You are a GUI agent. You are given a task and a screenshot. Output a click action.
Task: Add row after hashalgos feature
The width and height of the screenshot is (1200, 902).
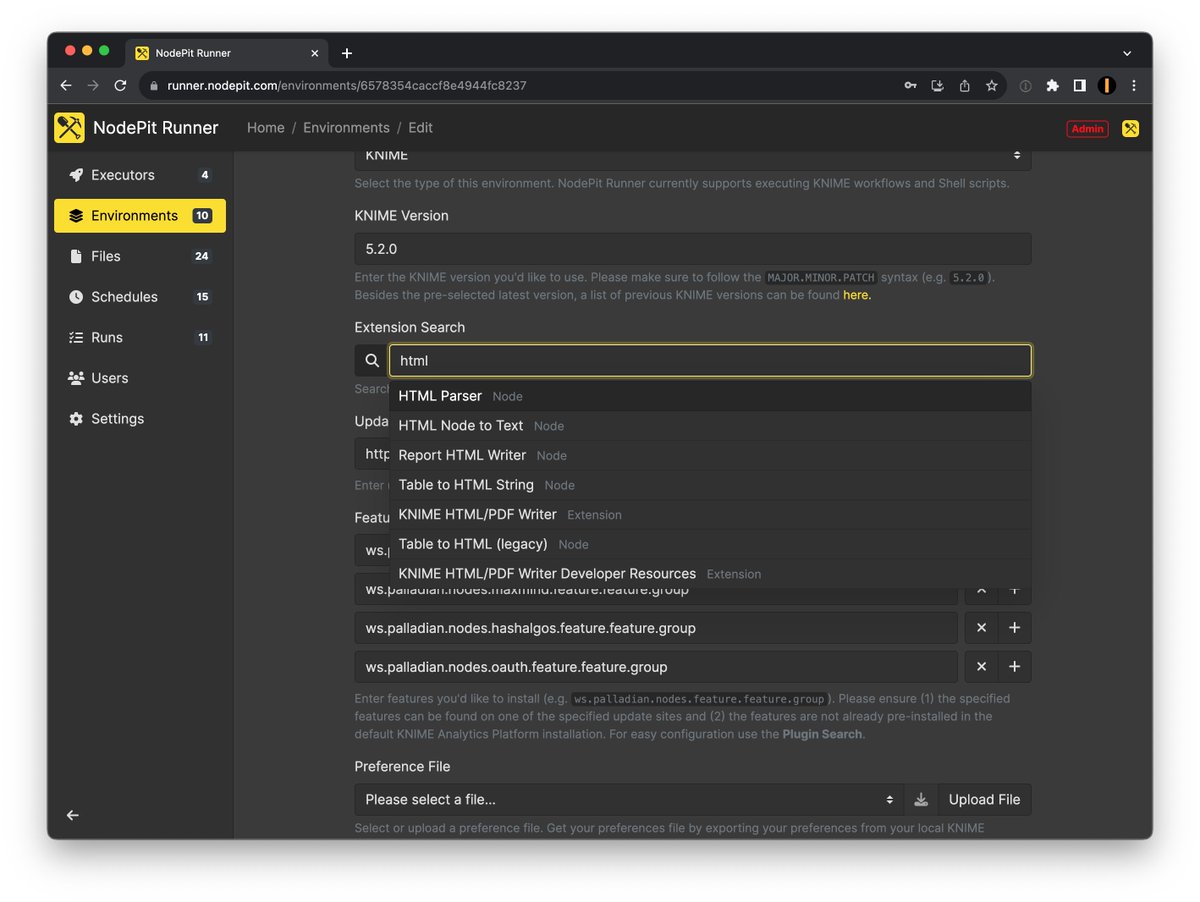click(1014, 628)
